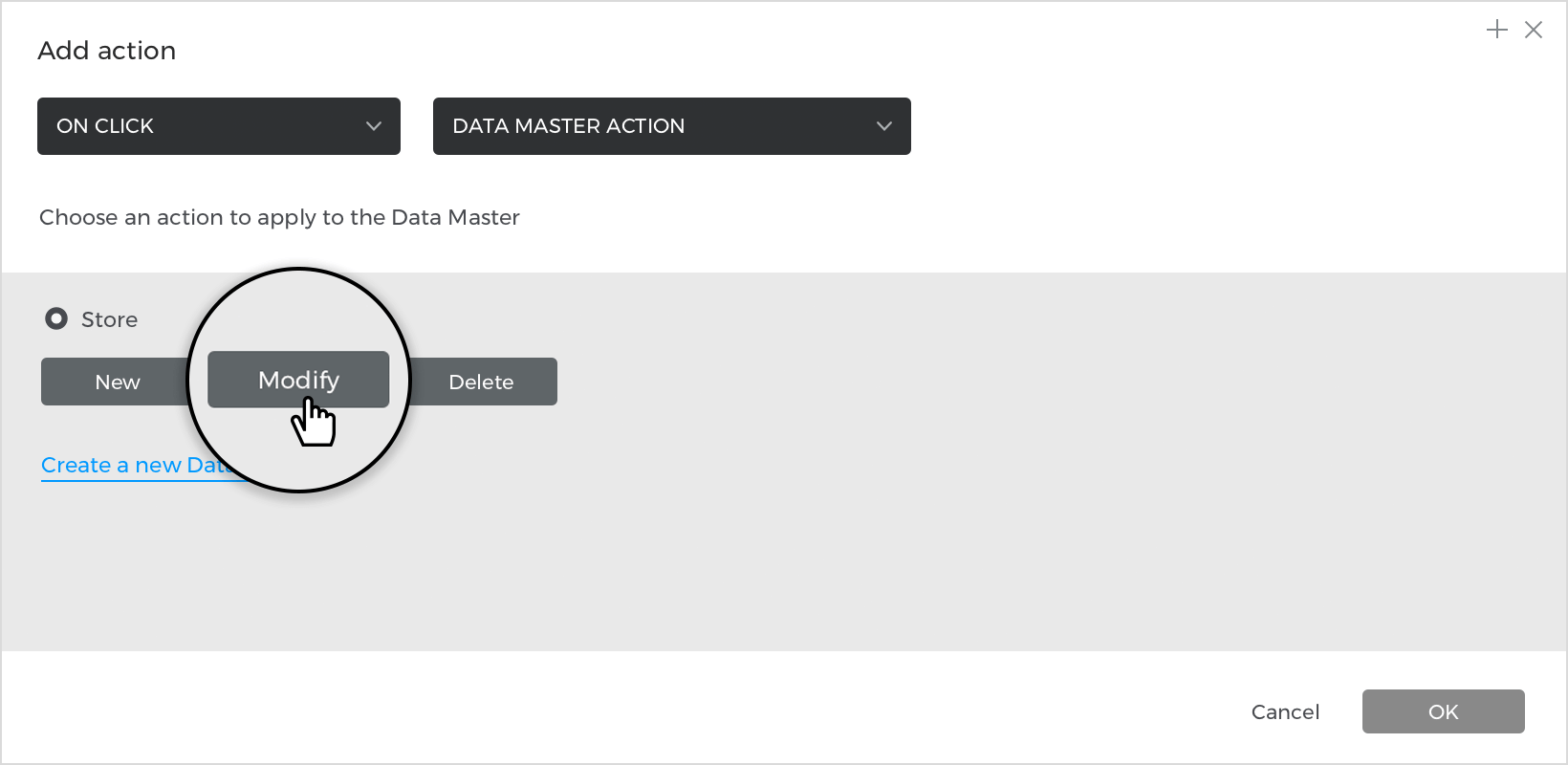This screenshot has width=1568, height=765.
Task: Confirm the action with the OK button
Action: pos(1444,711)
